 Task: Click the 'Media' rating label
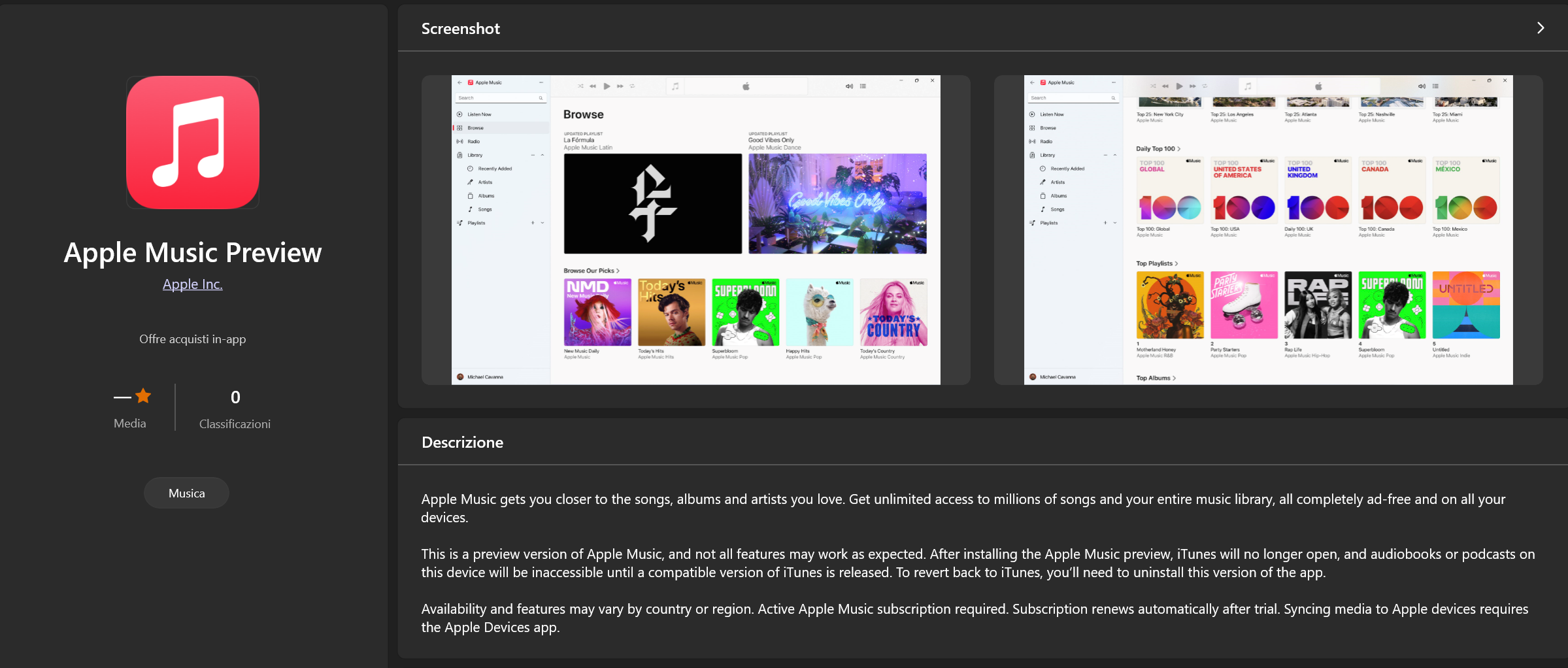130,424
